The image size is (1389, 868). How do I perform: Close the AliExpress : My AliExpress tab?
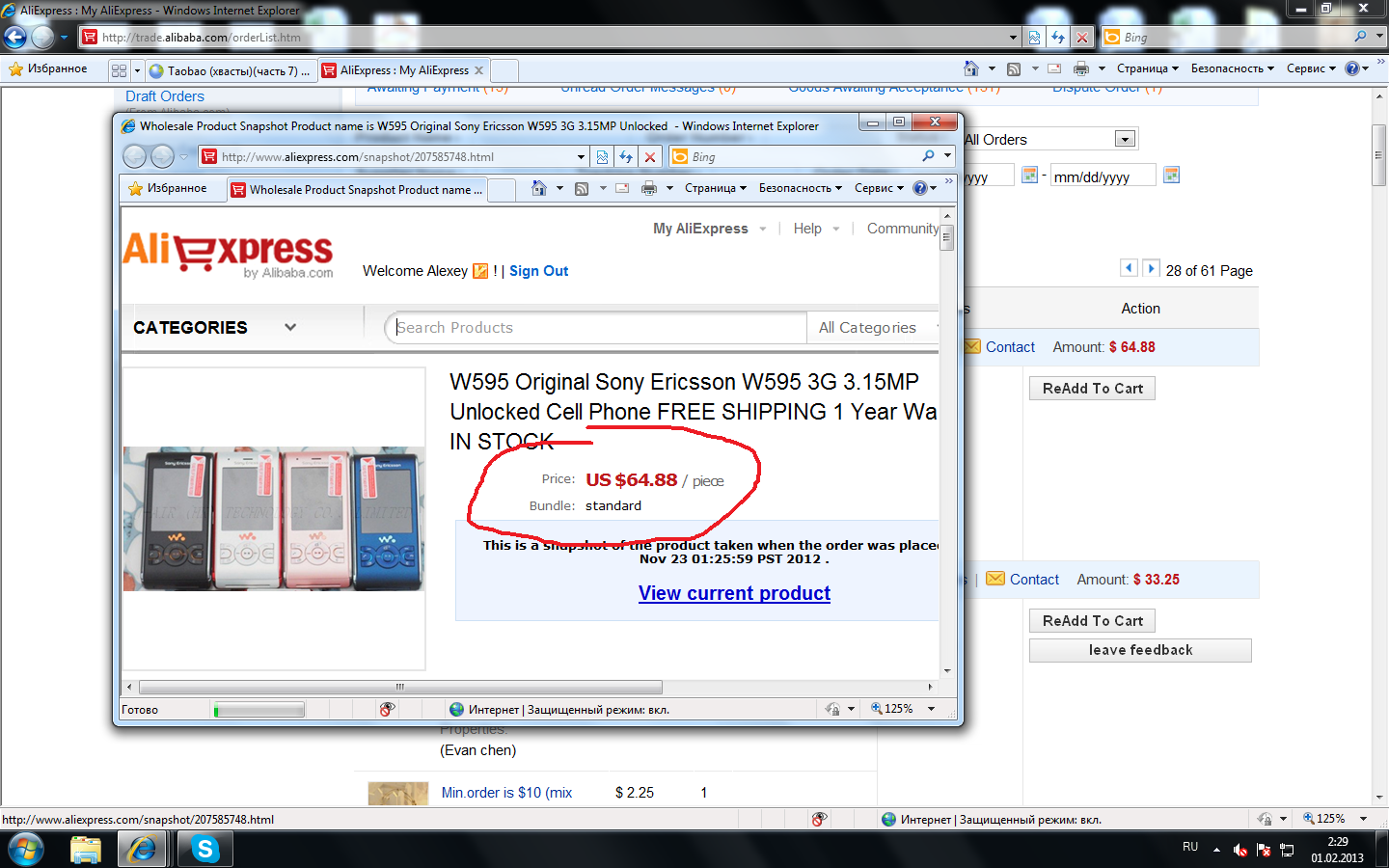click(479, 70)
